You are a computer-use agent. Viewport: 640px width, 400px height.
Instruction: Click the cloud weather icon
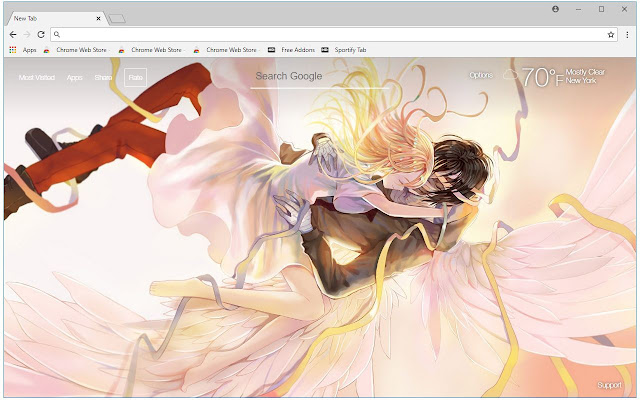coord(510,75)
